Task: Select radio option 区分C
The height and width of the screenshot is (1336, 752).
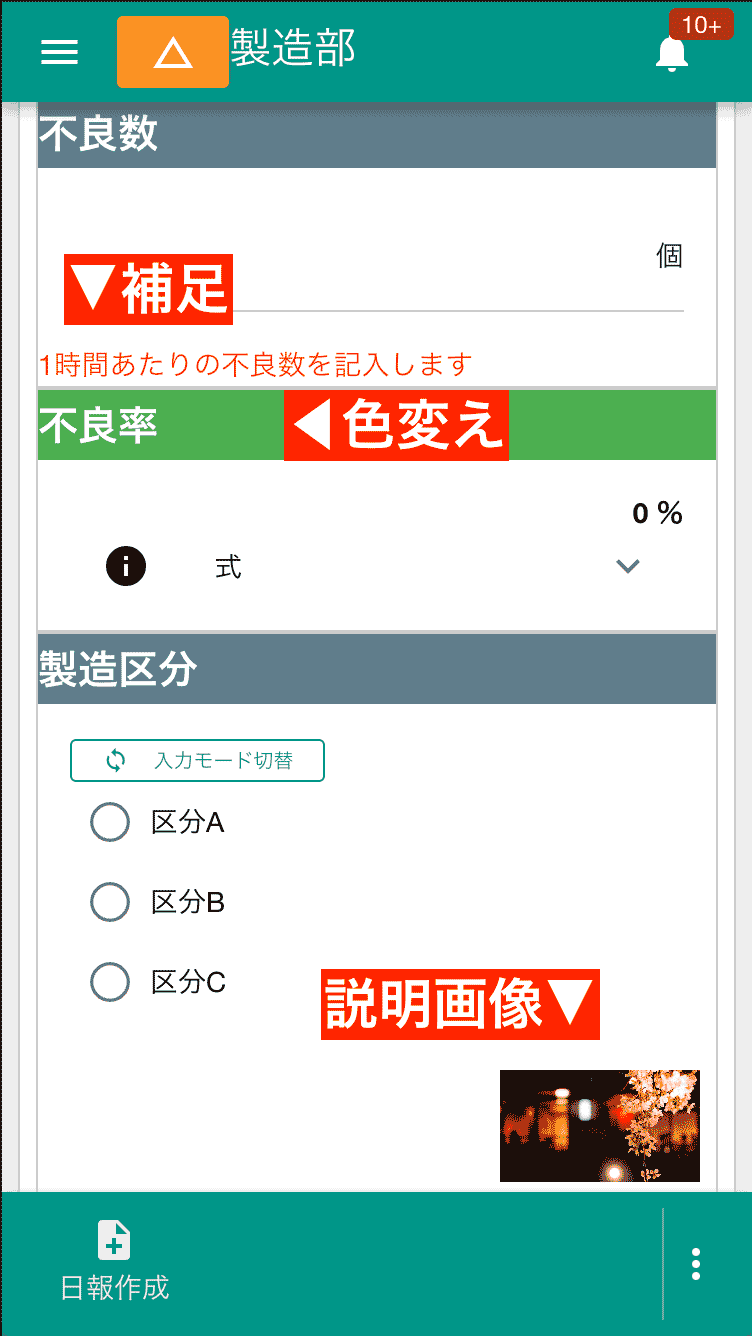Action: (x=110, y=982)
